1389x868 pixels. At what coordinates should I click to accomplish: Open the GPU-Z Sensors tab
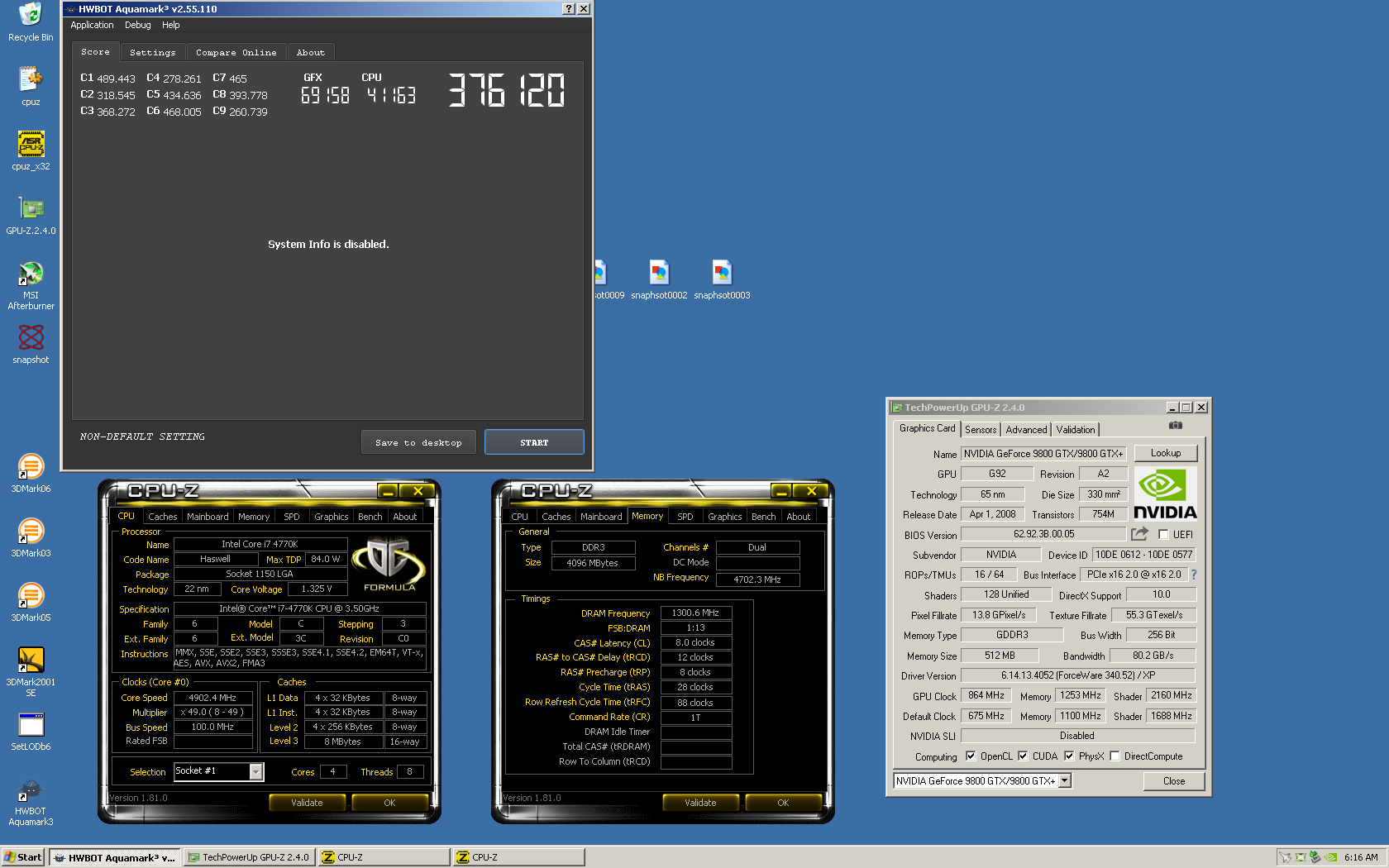(x=981, y=430)
